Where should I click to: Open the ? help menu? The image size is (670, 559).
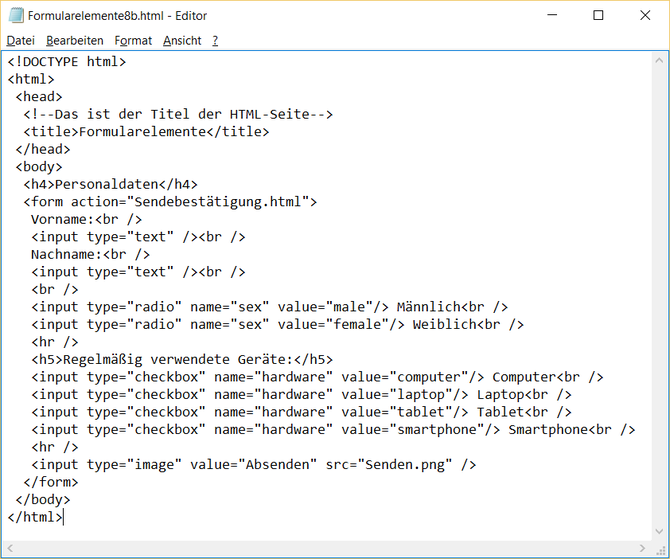pos(215,41)
